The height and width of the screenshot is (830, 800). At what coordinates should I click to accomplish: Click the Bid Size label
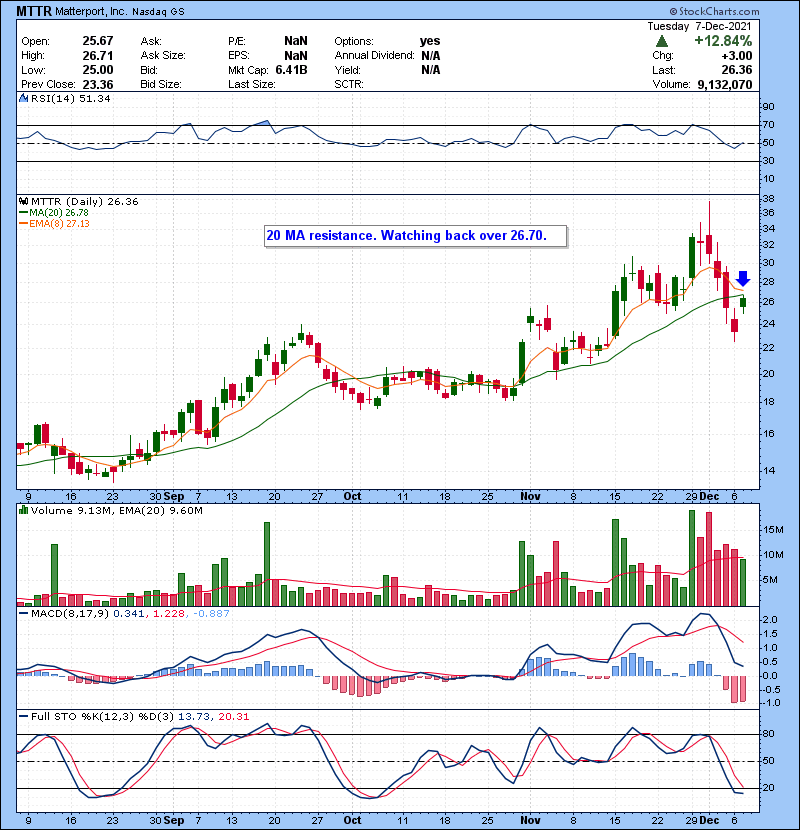pyautogui.click(x=160, y=84)
